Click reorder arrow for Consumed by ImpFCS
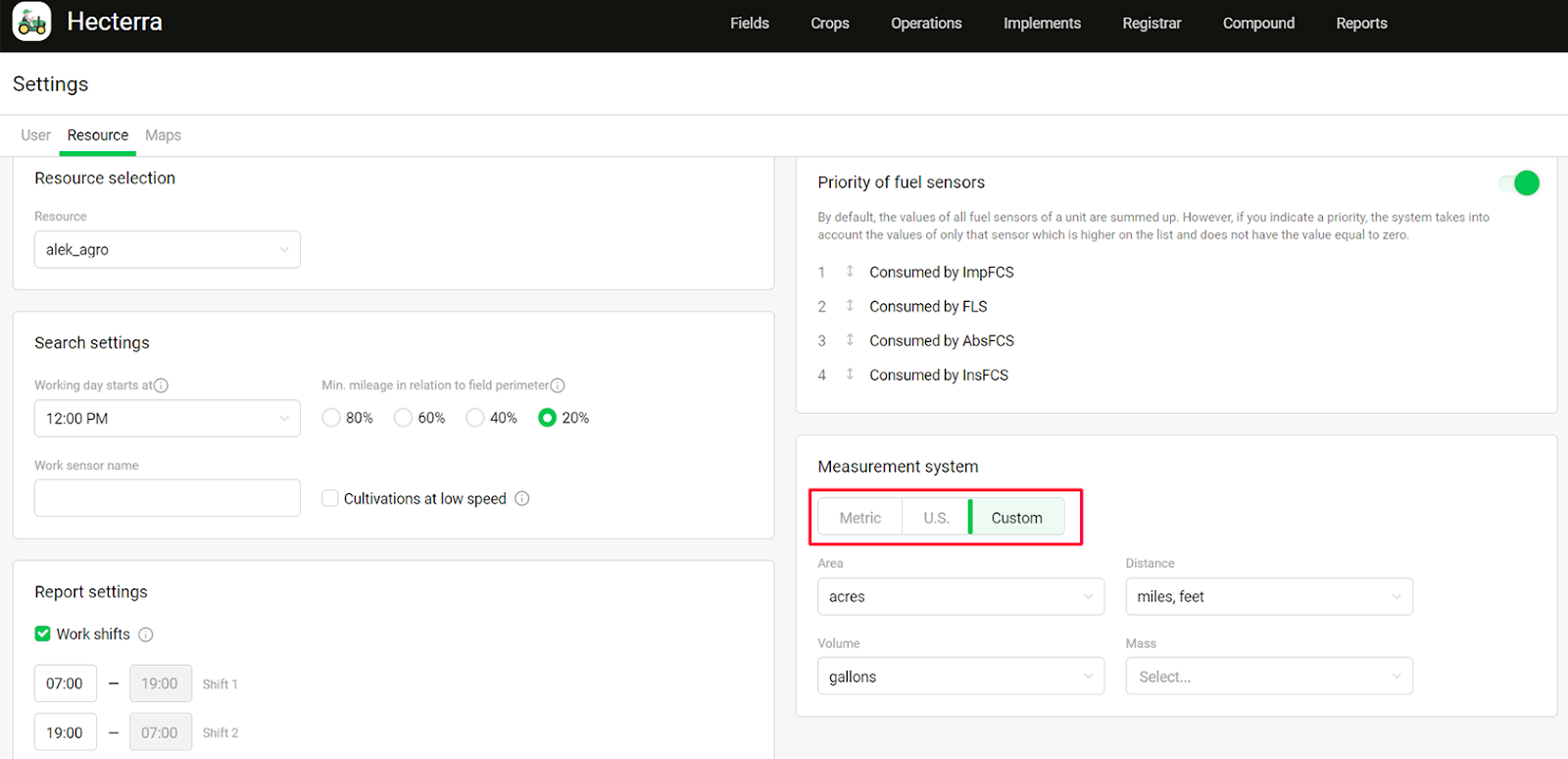The height and width of the screenshot is (759, 1568). coord(850,272)
